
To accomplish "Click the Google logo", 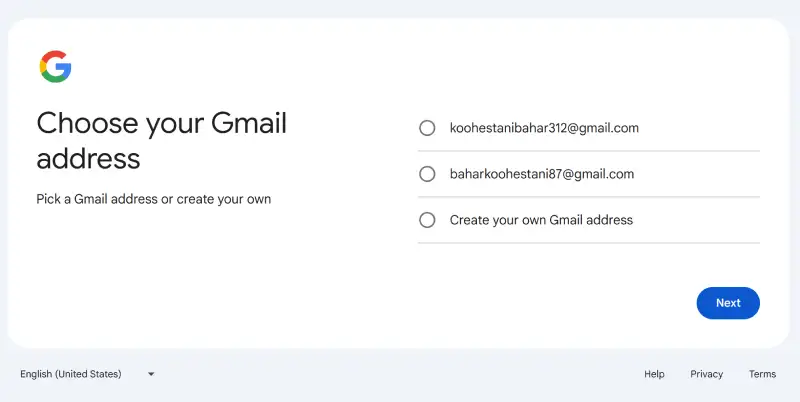I will 55,67.
